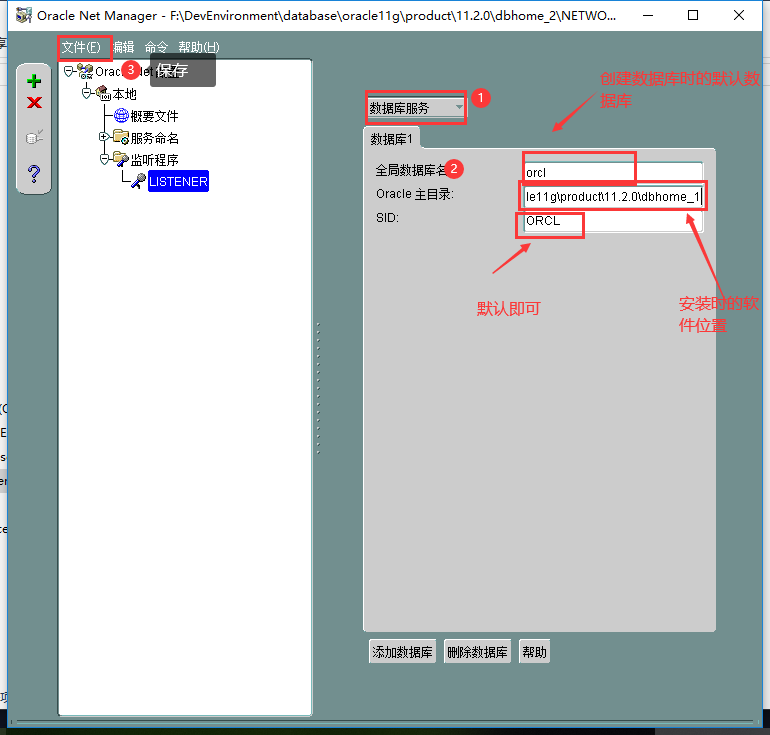Image resolution: width=770 pixels, height=735 pixels.
Task: Open the 命令 menu
Action: pyautogui.click(x=156, y=48)
